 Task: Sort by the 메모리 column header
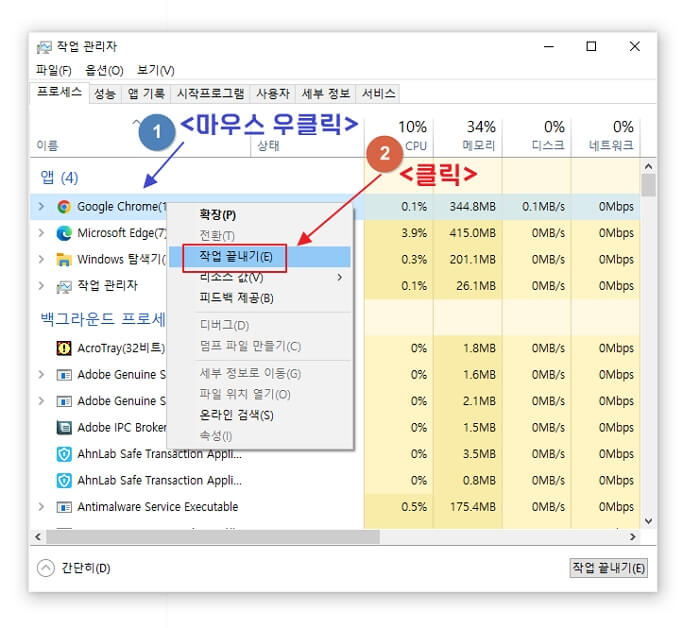click(x=468, y=136)
